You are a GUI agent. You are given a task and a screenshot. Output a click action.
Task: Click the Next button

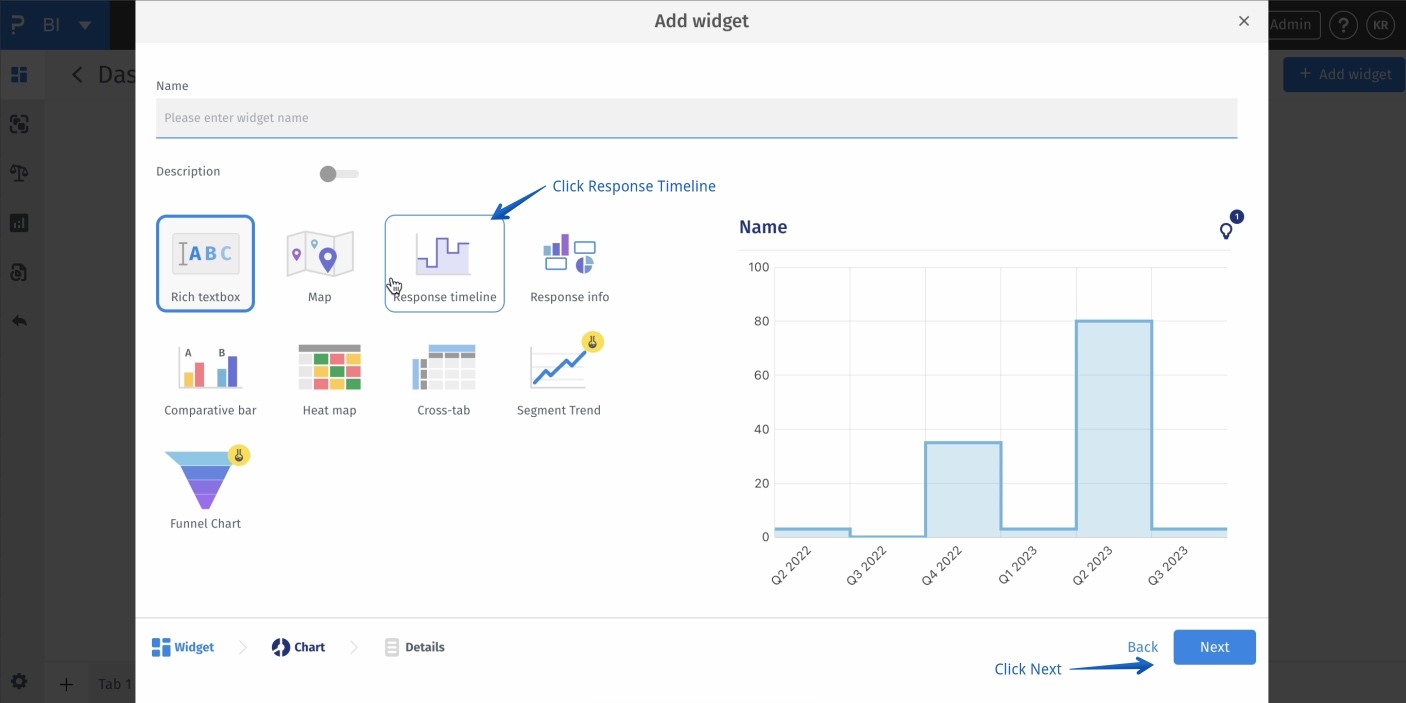pyautogui.click(x=1214, y=647)
